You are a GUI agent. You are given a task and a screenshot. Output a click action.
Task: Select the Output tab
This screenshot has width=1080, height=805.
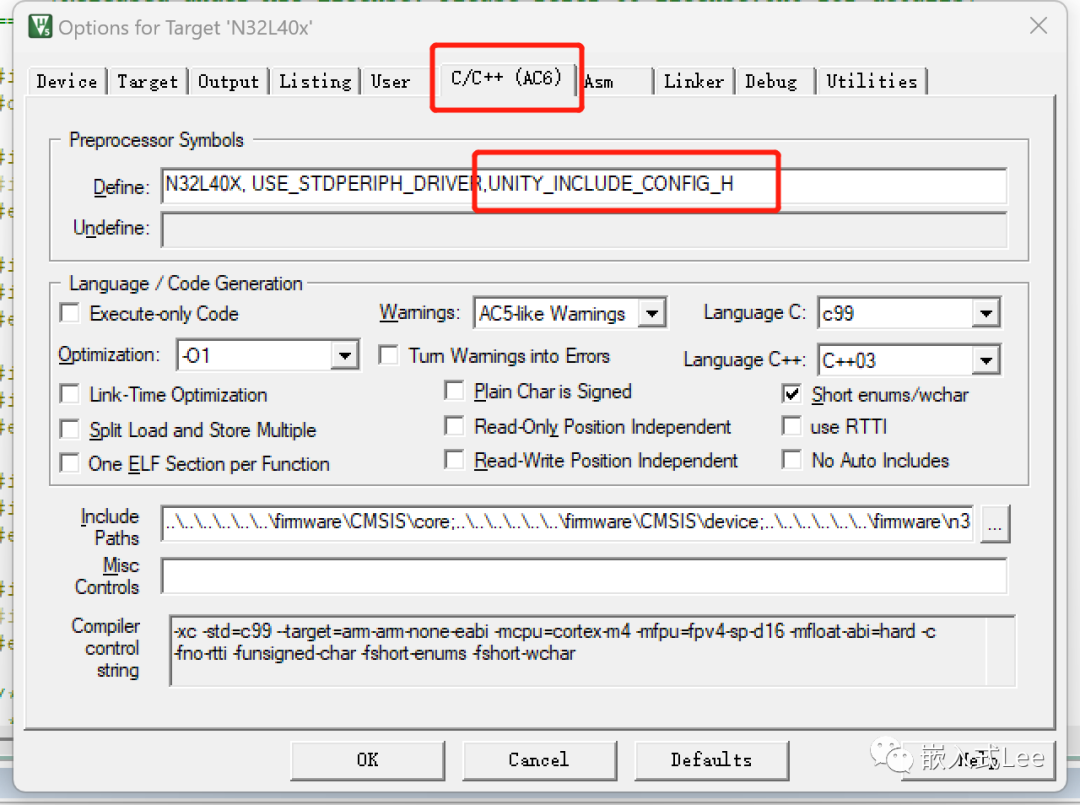228,81
